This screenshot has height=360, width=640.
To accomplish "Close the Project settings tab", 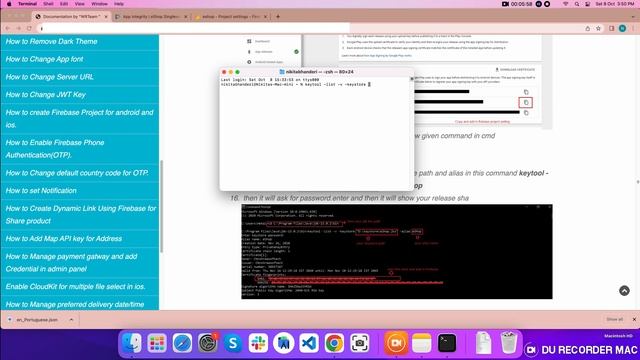I will pos(265,17).
